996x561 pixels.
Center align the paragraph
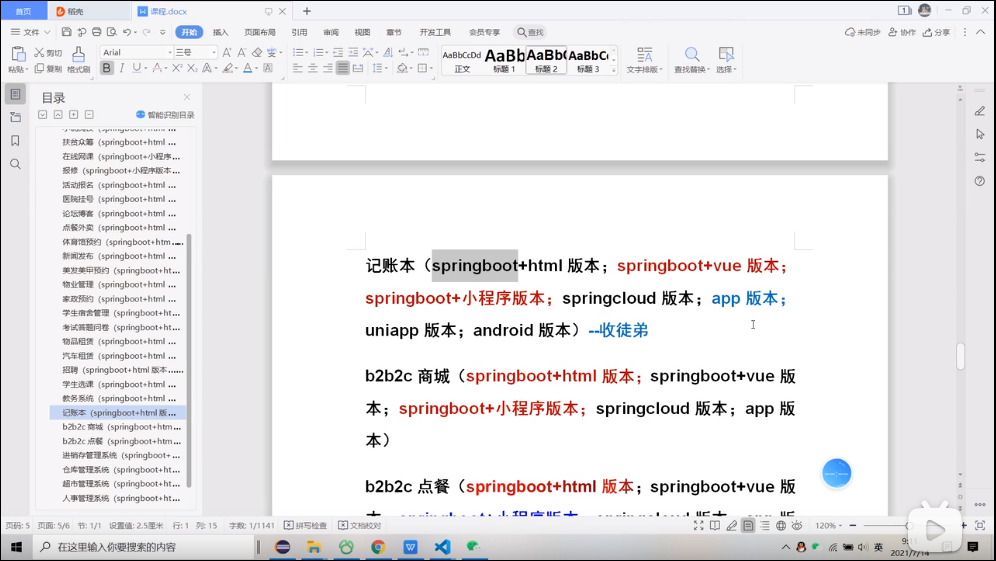(313, 68)
